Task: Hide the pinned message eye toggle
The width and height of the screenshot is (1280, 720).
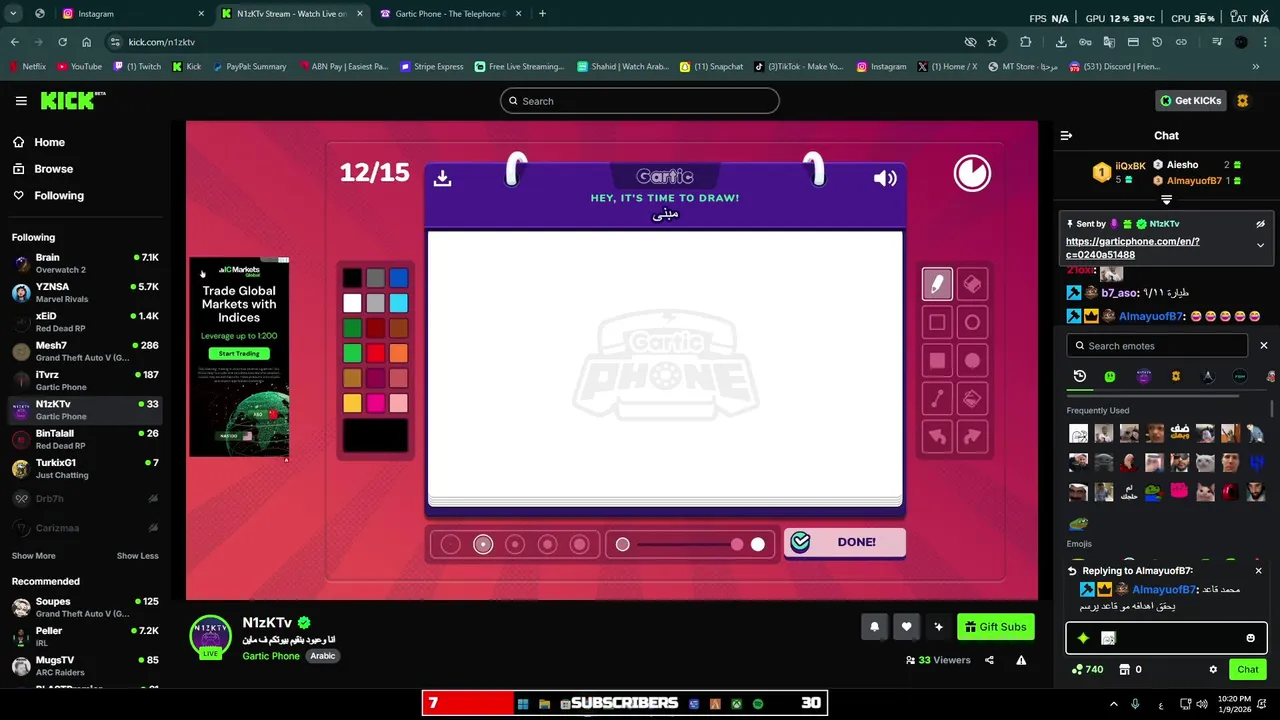Action: 1260,224
